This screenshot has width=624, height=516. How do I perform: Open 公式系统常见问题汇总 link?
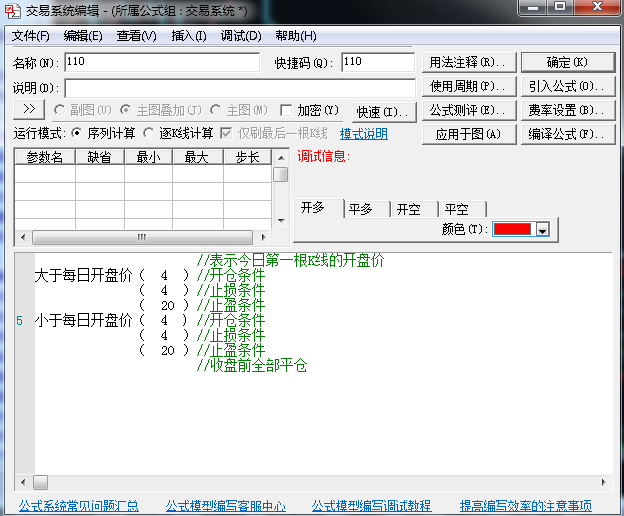click(x=78, y=506)
